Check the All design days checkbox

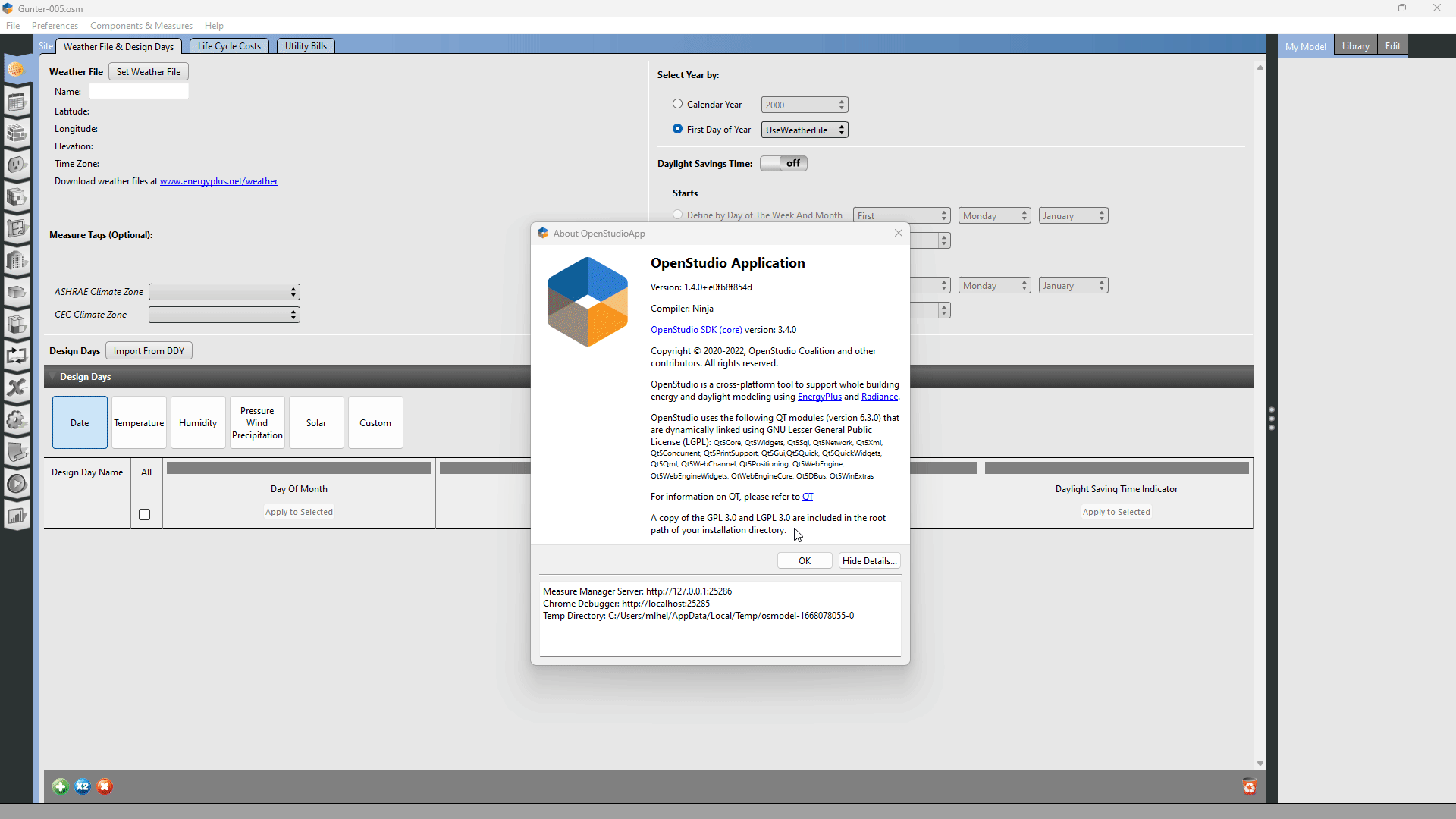pos(144,514)
